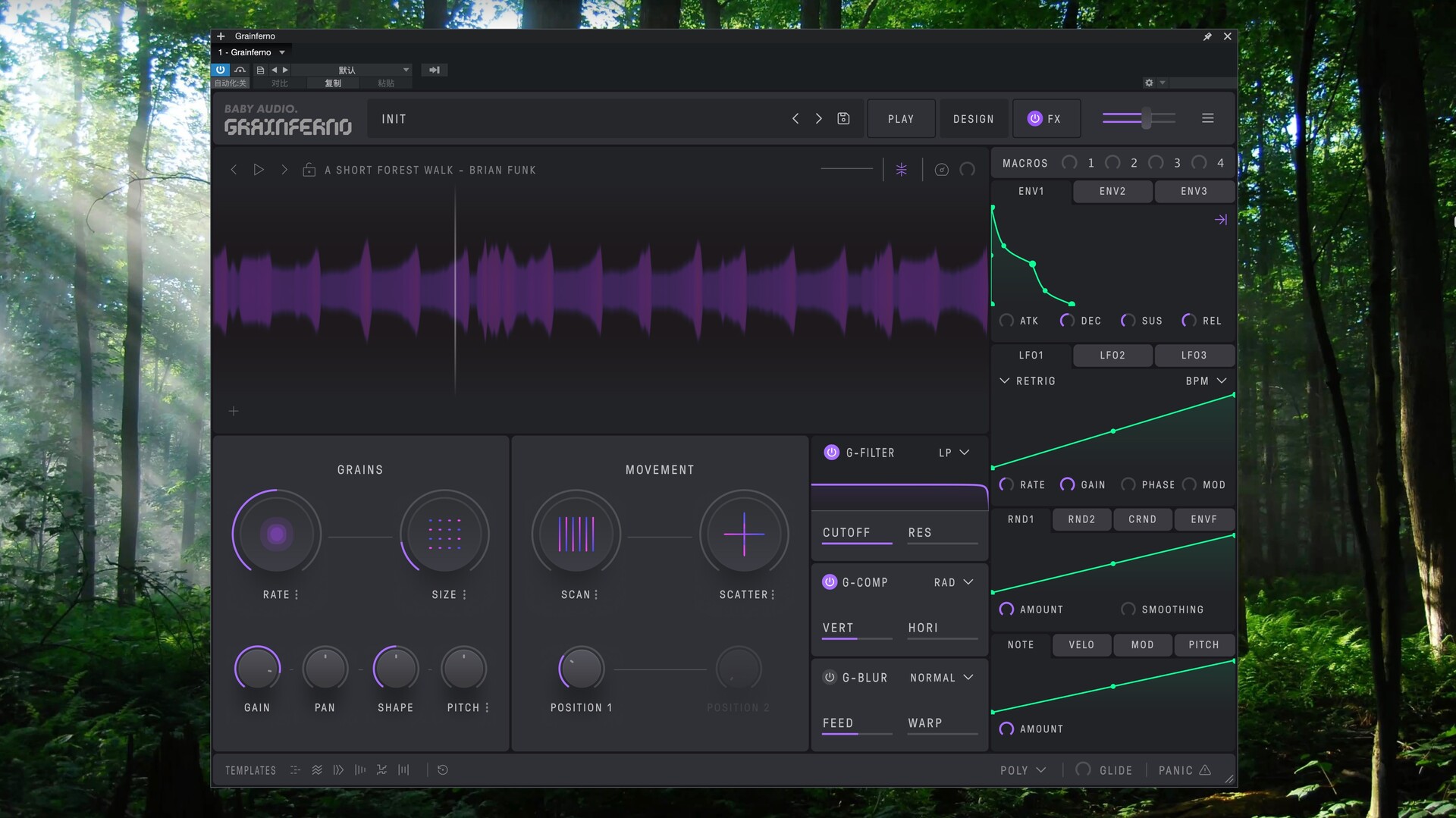Enable the G-Blur power toggle

click(830, 678)
